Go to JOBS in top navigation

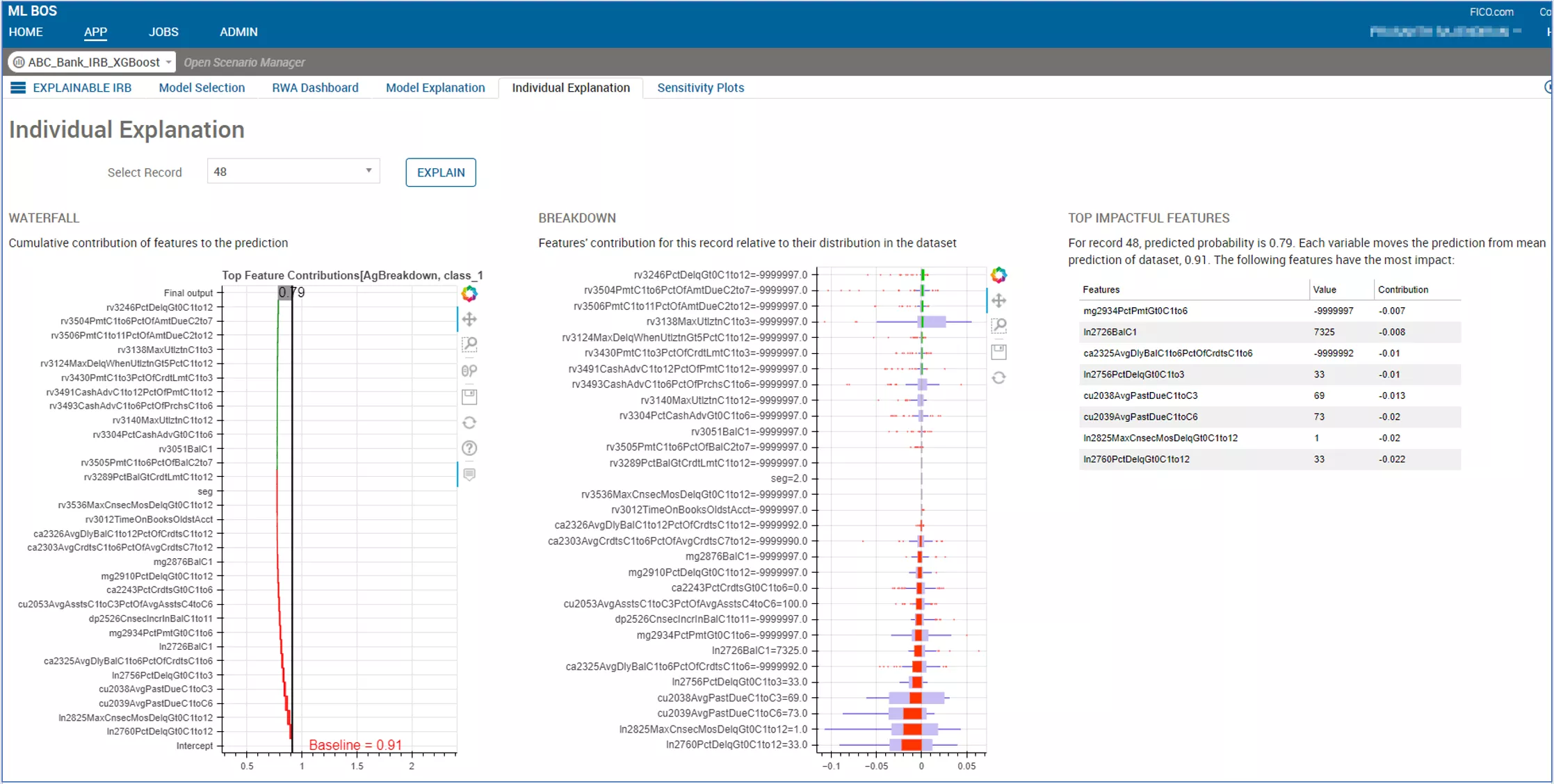coord(163,32)
